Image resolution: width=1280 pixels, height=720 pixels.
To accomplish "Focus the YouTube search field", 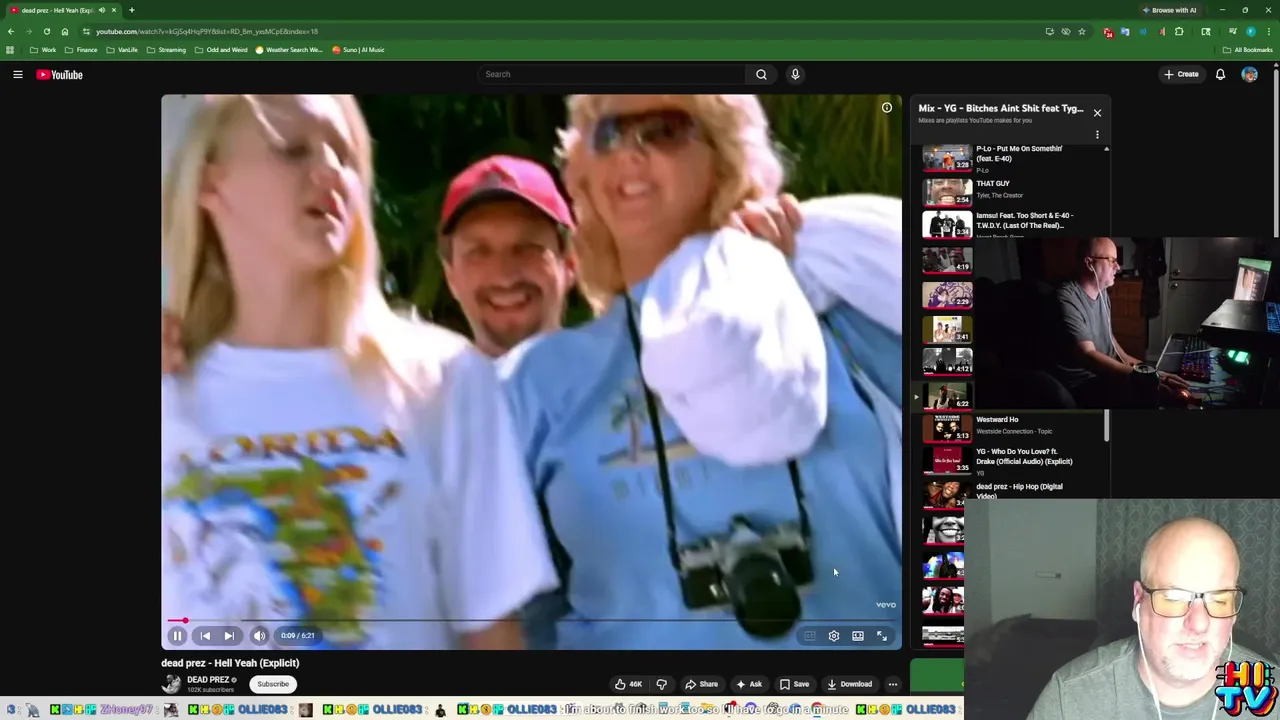I will pos(612,74).
